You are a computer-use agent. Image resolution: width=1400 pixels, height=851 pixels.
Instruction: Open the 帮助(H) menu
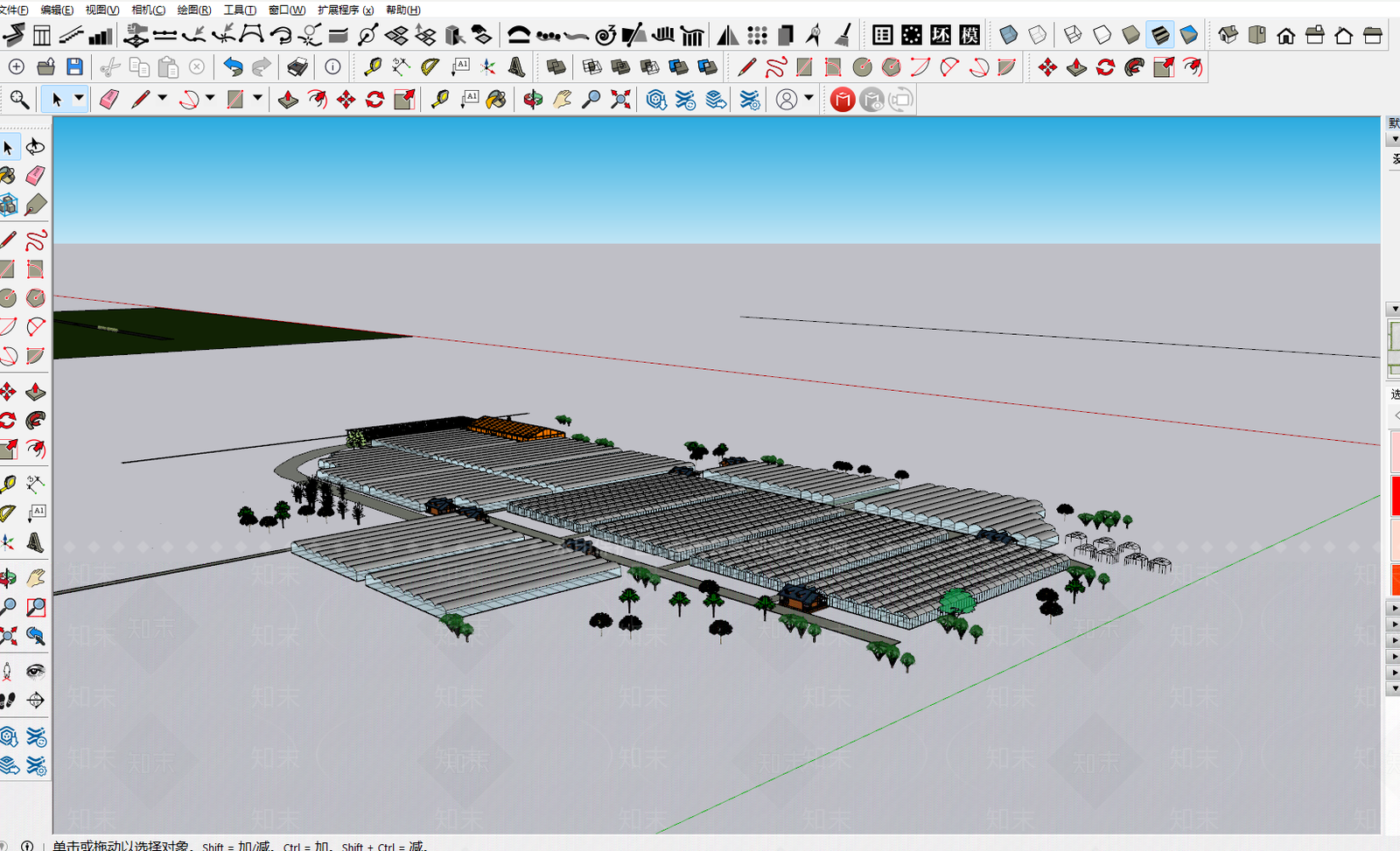point(403,10)
